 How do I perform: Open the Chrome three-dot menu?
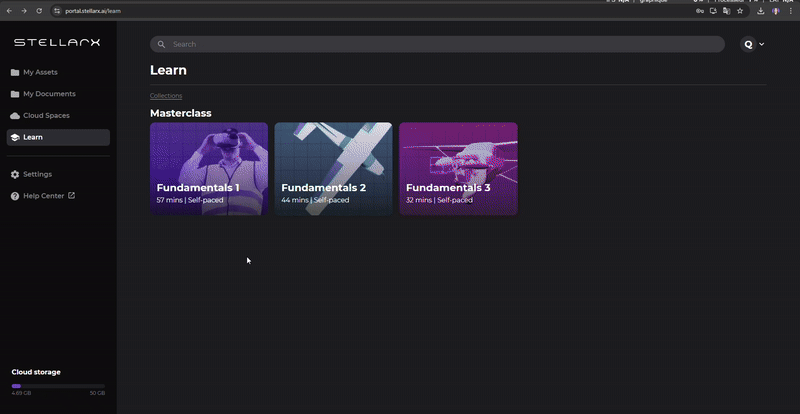pos(791,11)
